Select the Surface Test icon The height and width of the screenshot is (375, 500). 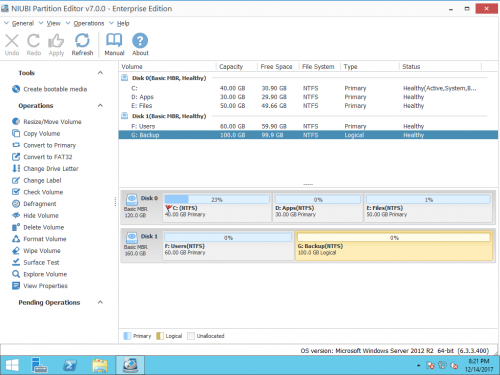click(x=16, y=262)
